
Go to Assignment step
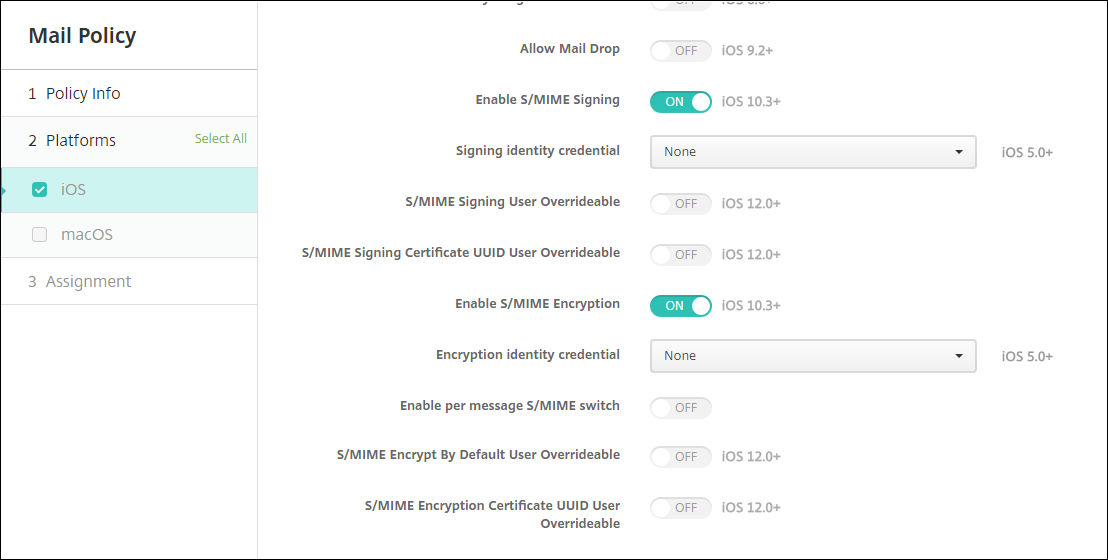tap(88, 282)
